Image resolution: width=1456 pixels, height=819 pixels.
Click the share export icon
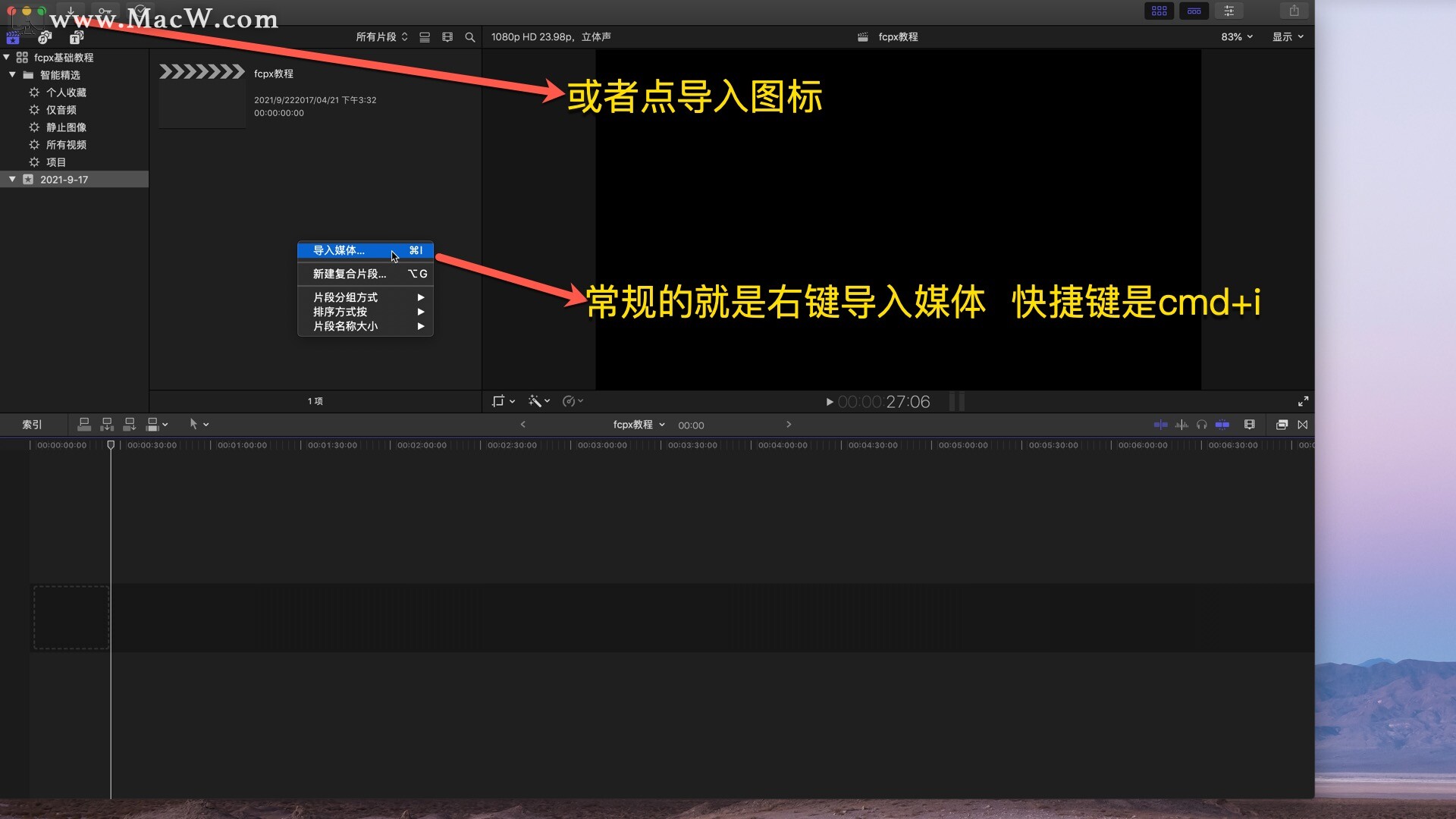click(1294, 11)
